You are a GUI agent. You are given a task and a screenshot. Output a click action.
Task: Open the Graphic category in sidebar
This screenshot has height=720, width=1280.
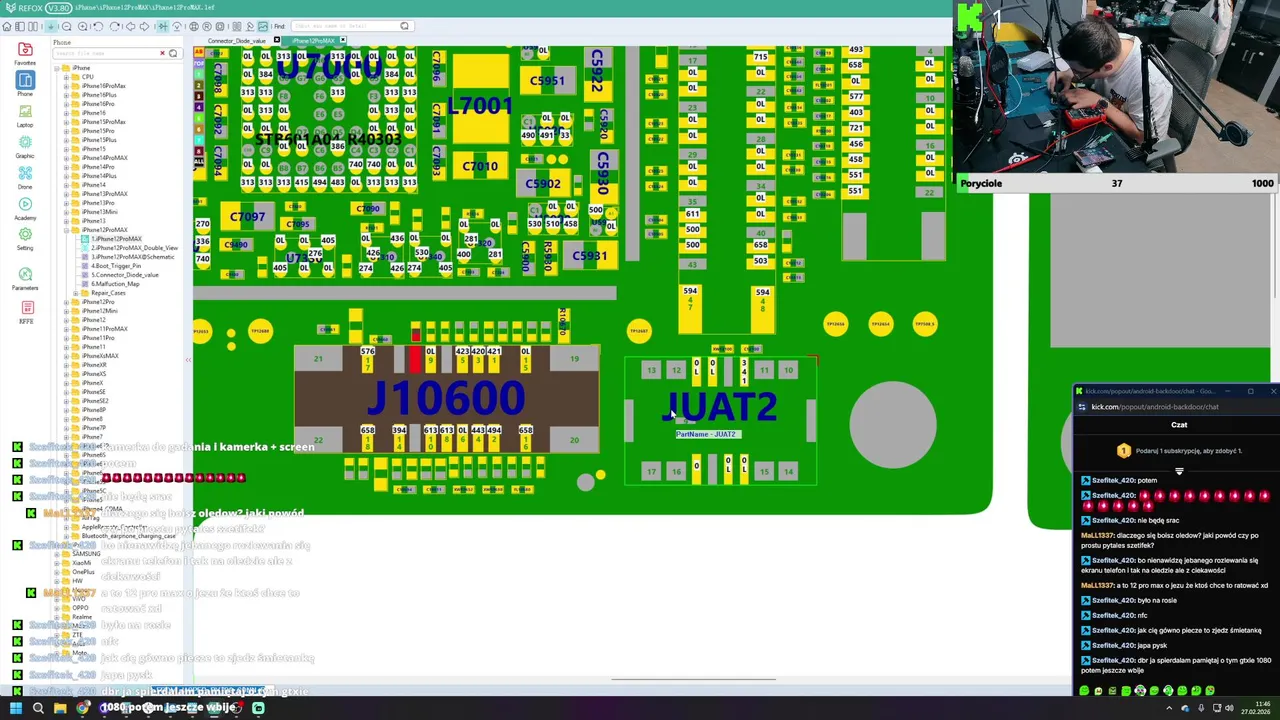coord(25,146)
